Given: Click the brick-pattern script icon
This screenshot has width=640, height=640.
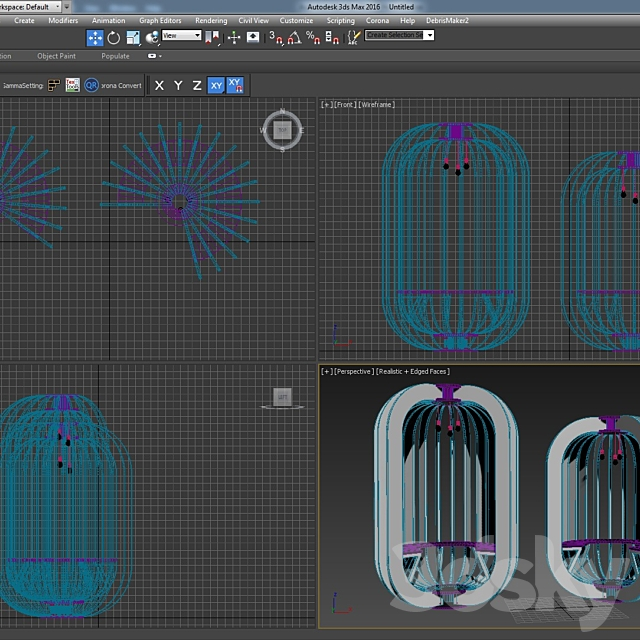Looking at the screenshot, I should 54,85.
